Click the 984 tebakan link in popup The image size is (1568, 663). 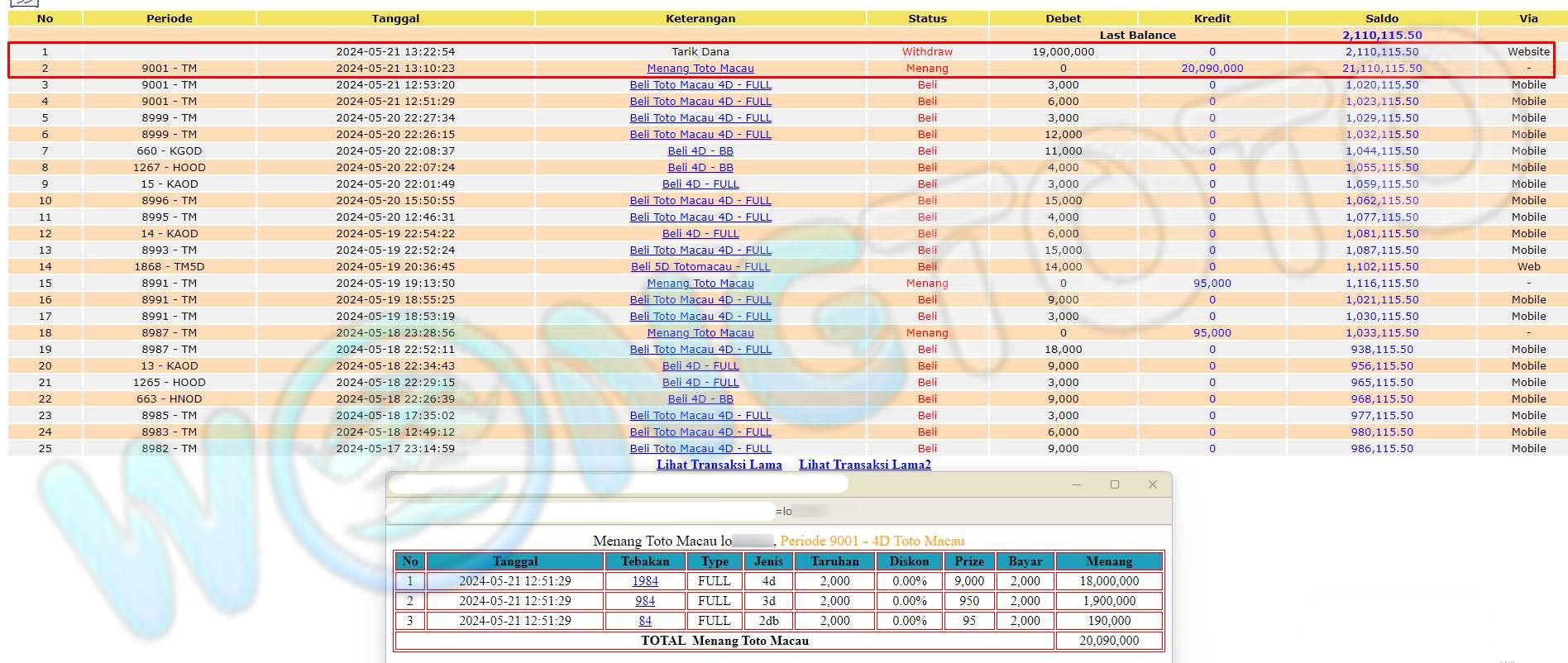pyautogui.click(x=645, y=601)
